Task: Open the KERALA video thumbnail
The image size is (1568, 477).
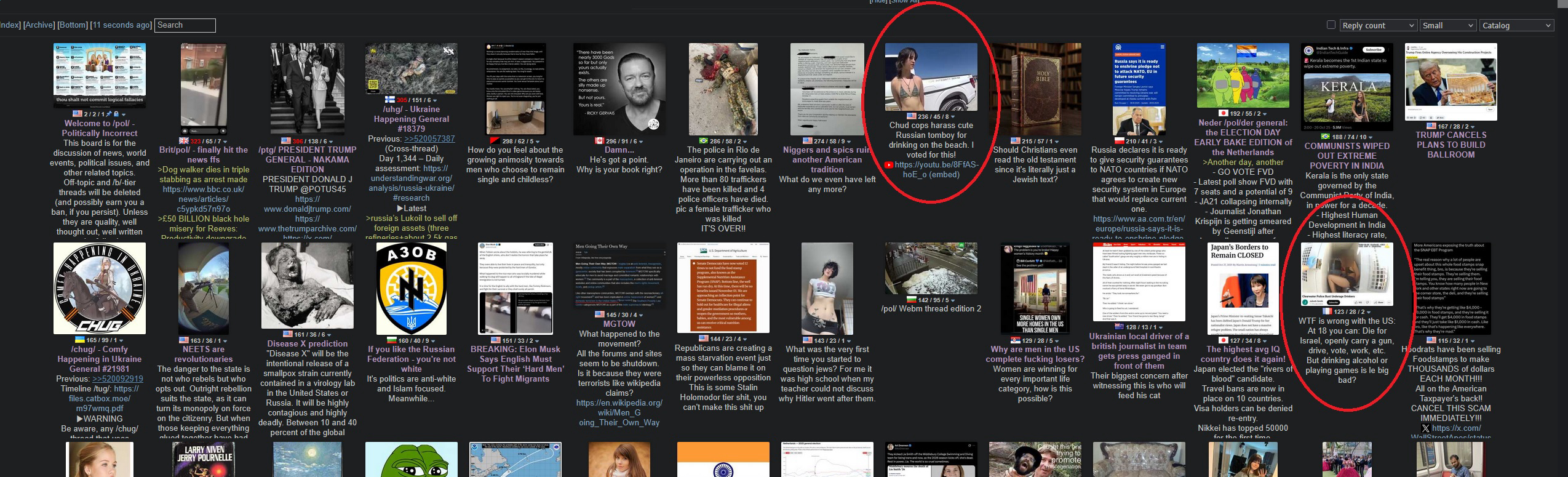Action: 1347,87
